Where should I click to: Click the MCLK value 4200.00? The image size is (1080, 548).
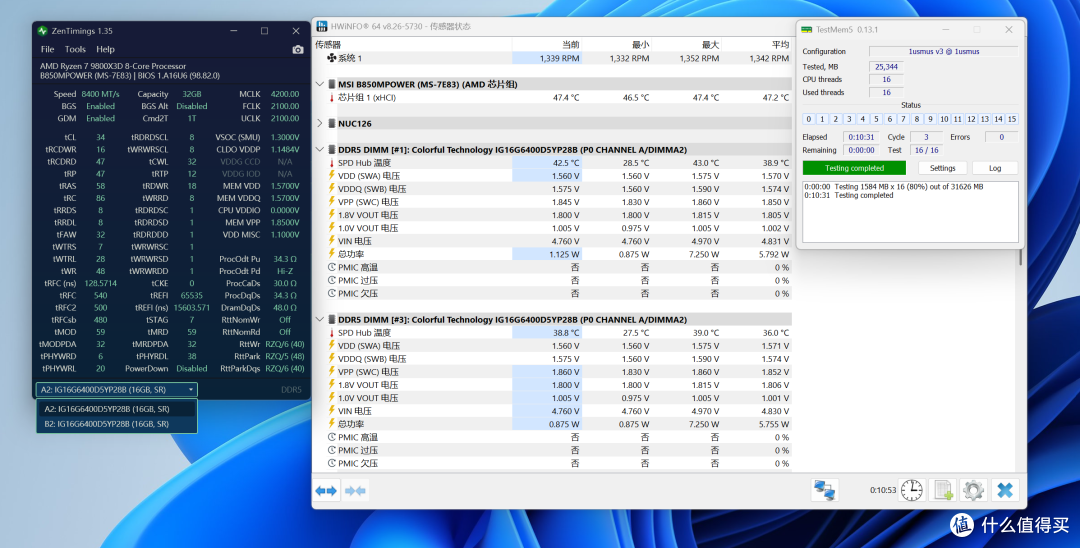pyautogui.click(x=284, y=94)
